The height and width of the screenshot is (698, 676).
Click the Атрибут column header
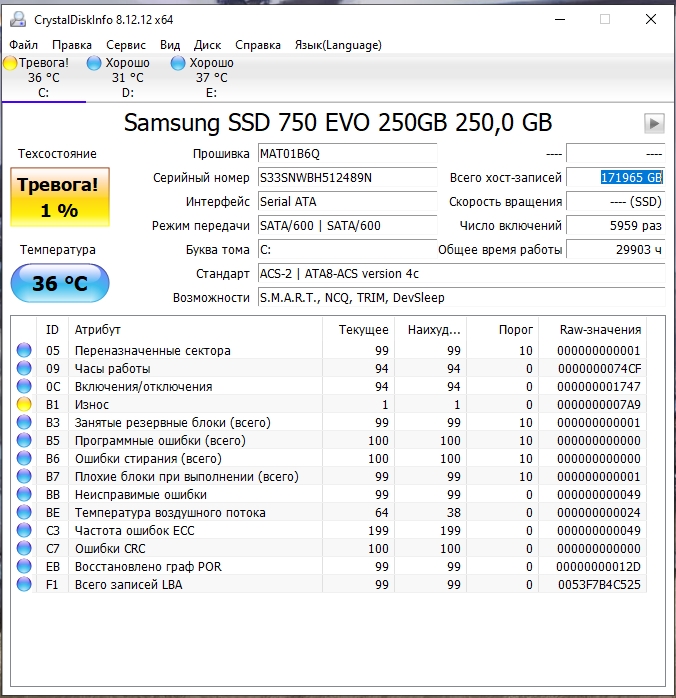(195, 329)
